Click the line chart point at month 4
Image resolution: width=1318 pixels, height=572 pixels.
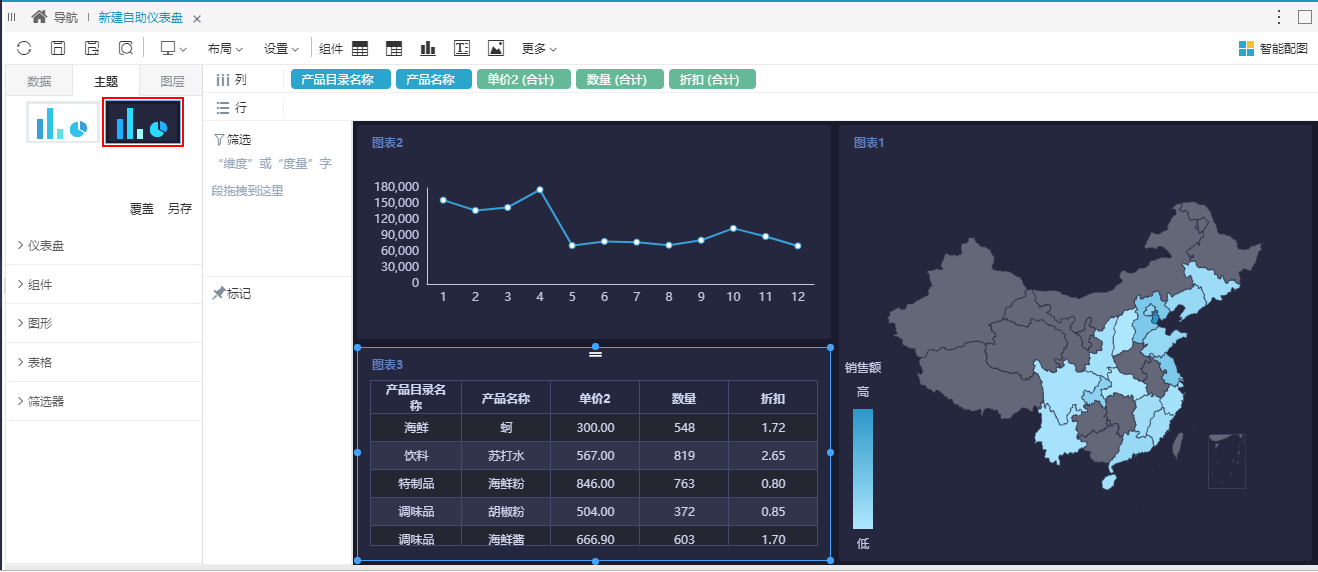coord(540,189)
